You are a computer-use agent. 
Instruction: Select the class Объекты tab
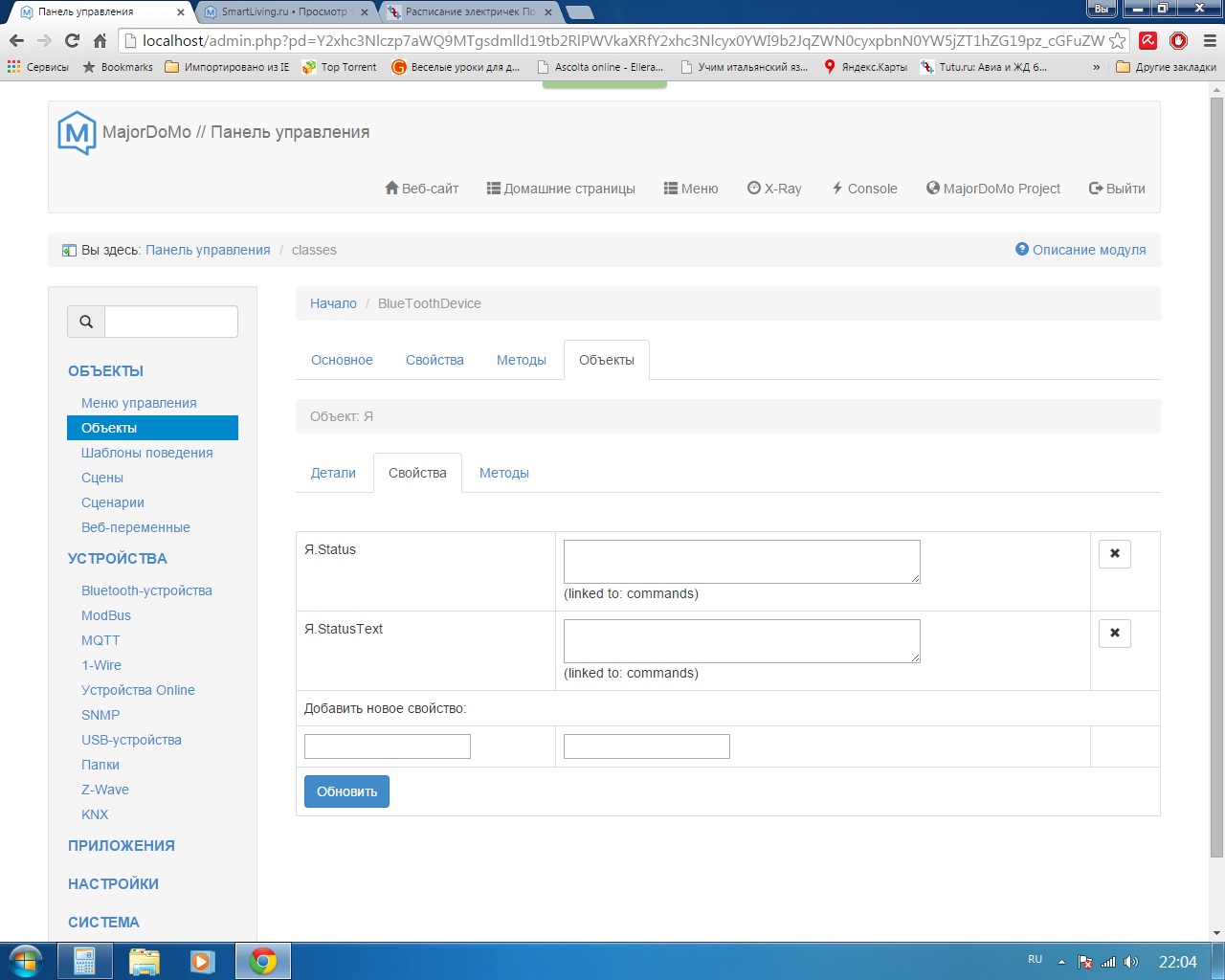click(x=607, y=360)
